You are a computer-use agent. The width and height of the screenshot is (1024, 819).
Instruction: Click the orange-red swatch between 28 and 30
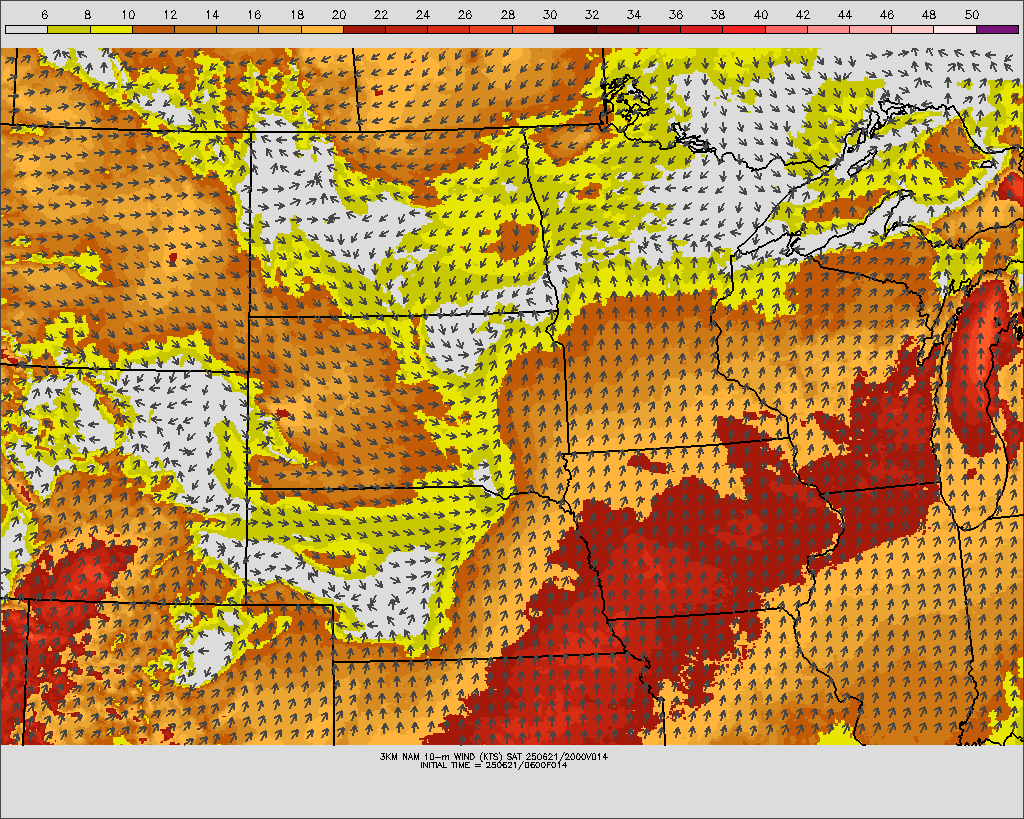point(533,29)
